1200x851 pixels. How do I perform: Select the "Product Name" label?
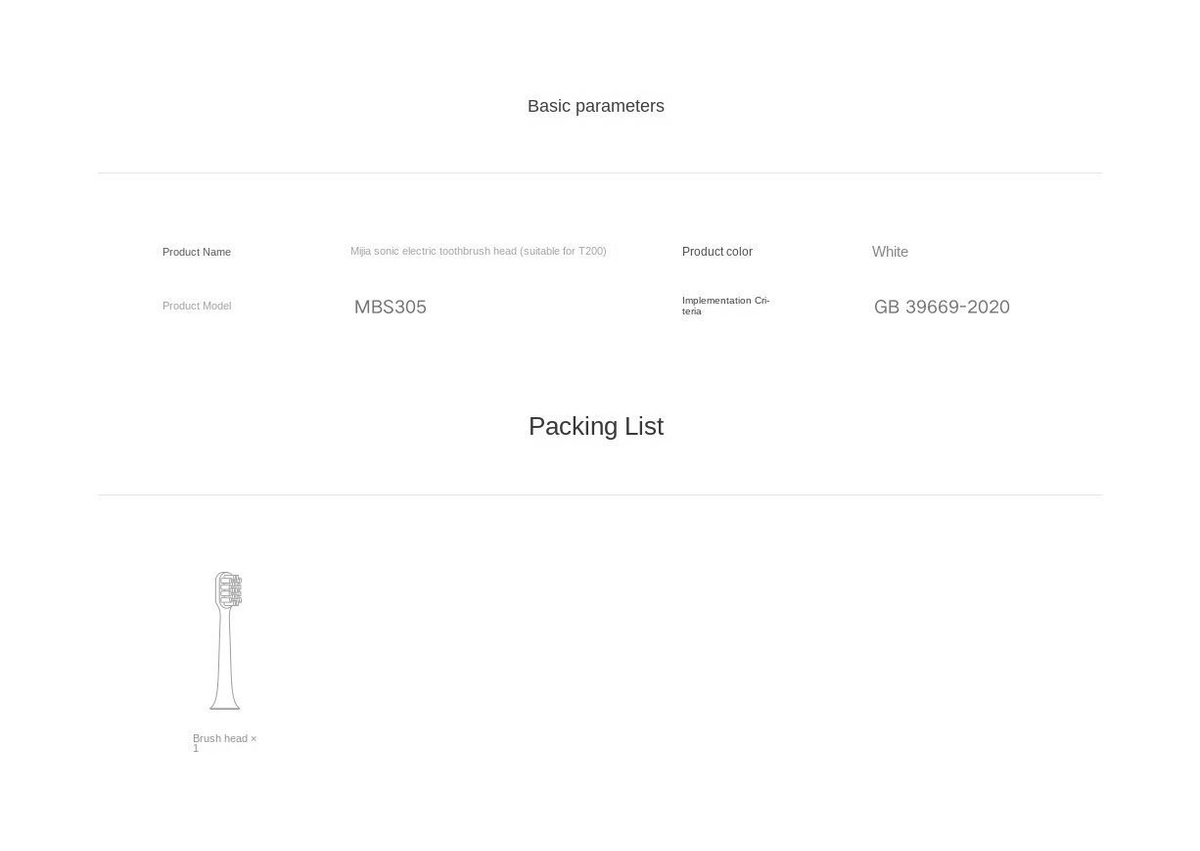tap(197, 252)
